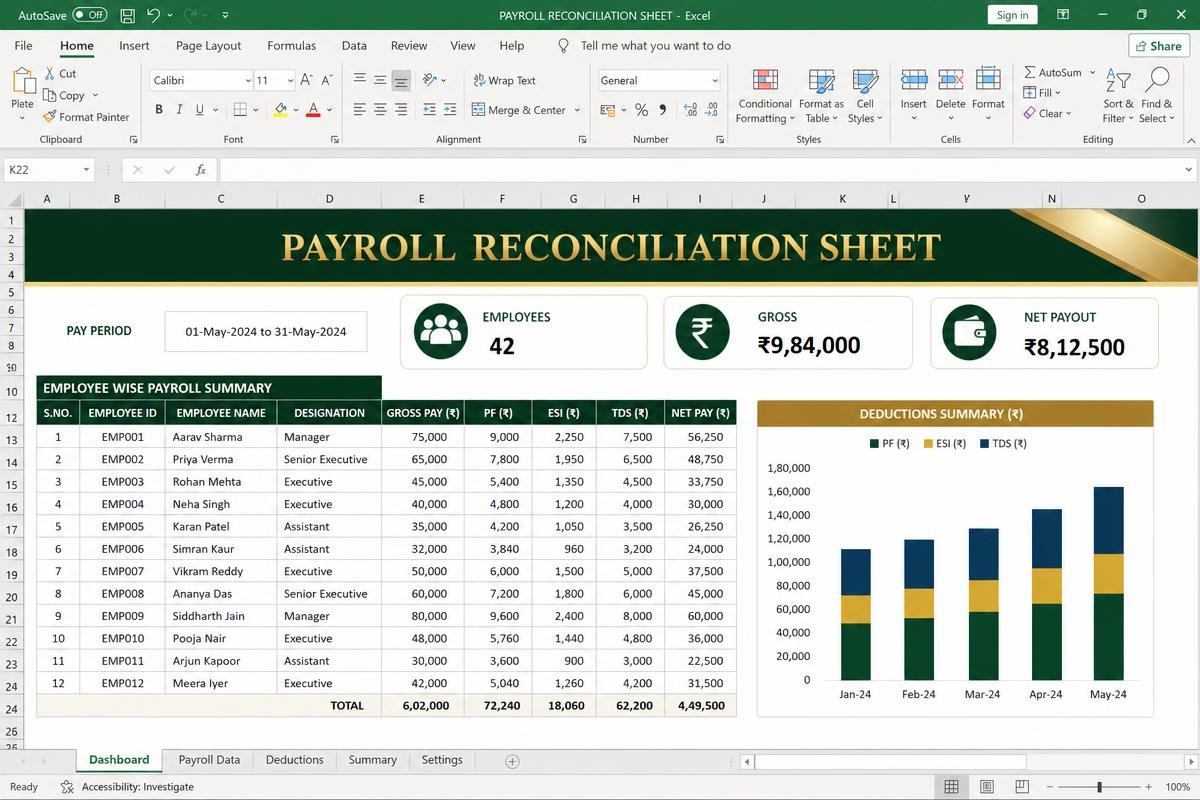Click the Delete cells icon
Image resolution: width=1200 pixels, height=800 pixels.
tap(950, 80)
